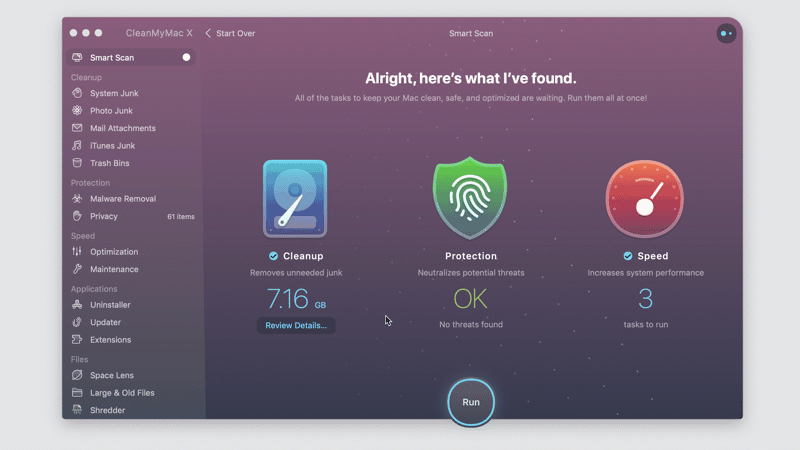Click the System Junk icon
This screenshot has height=450, width=800.
coord(77,93)
